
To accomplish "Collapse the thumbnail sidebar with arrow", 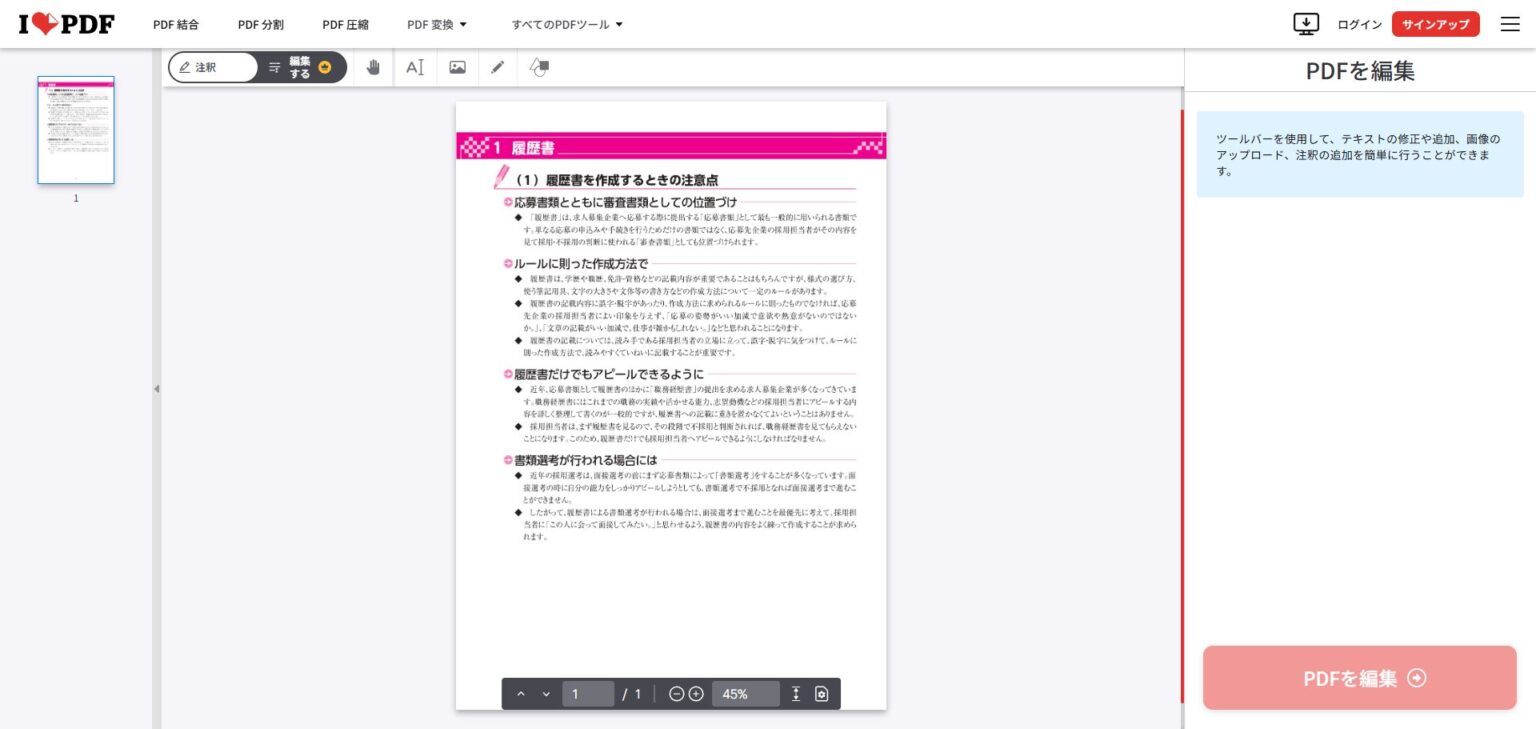I will pyautogui.click(x=156, y=388).
